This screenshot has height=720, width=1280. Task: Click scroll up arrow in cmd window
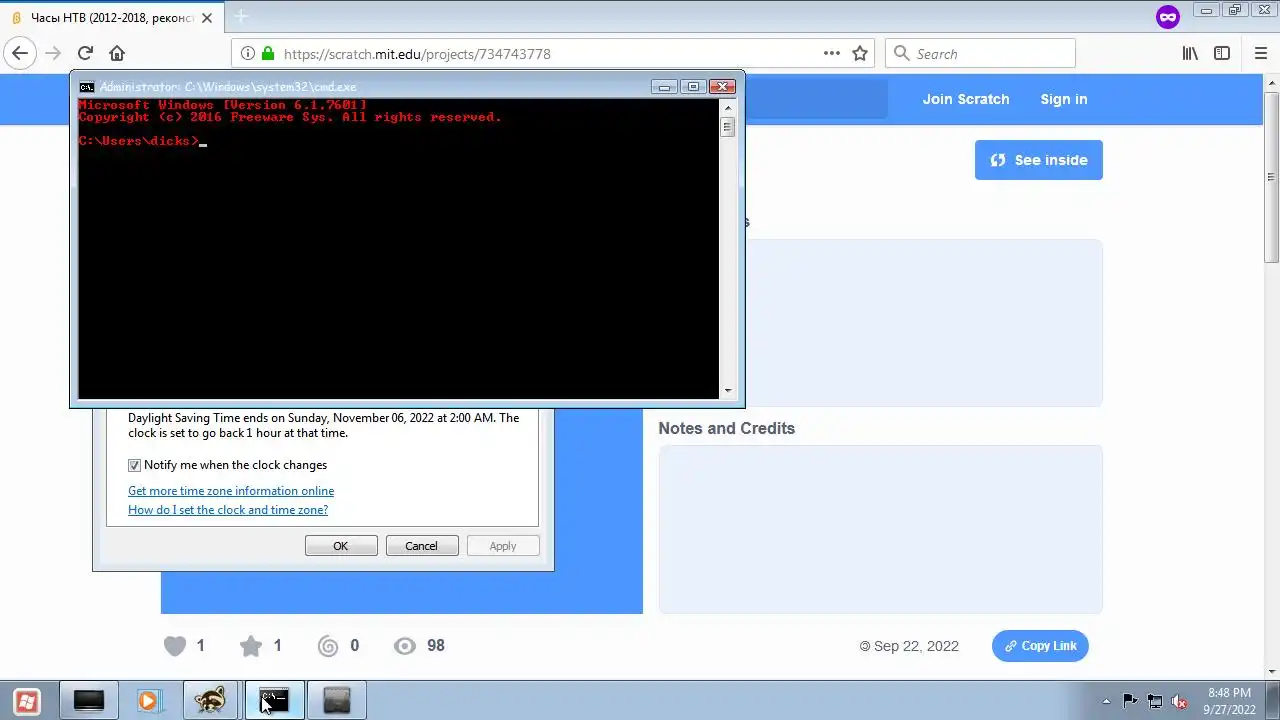coord(727,105)
